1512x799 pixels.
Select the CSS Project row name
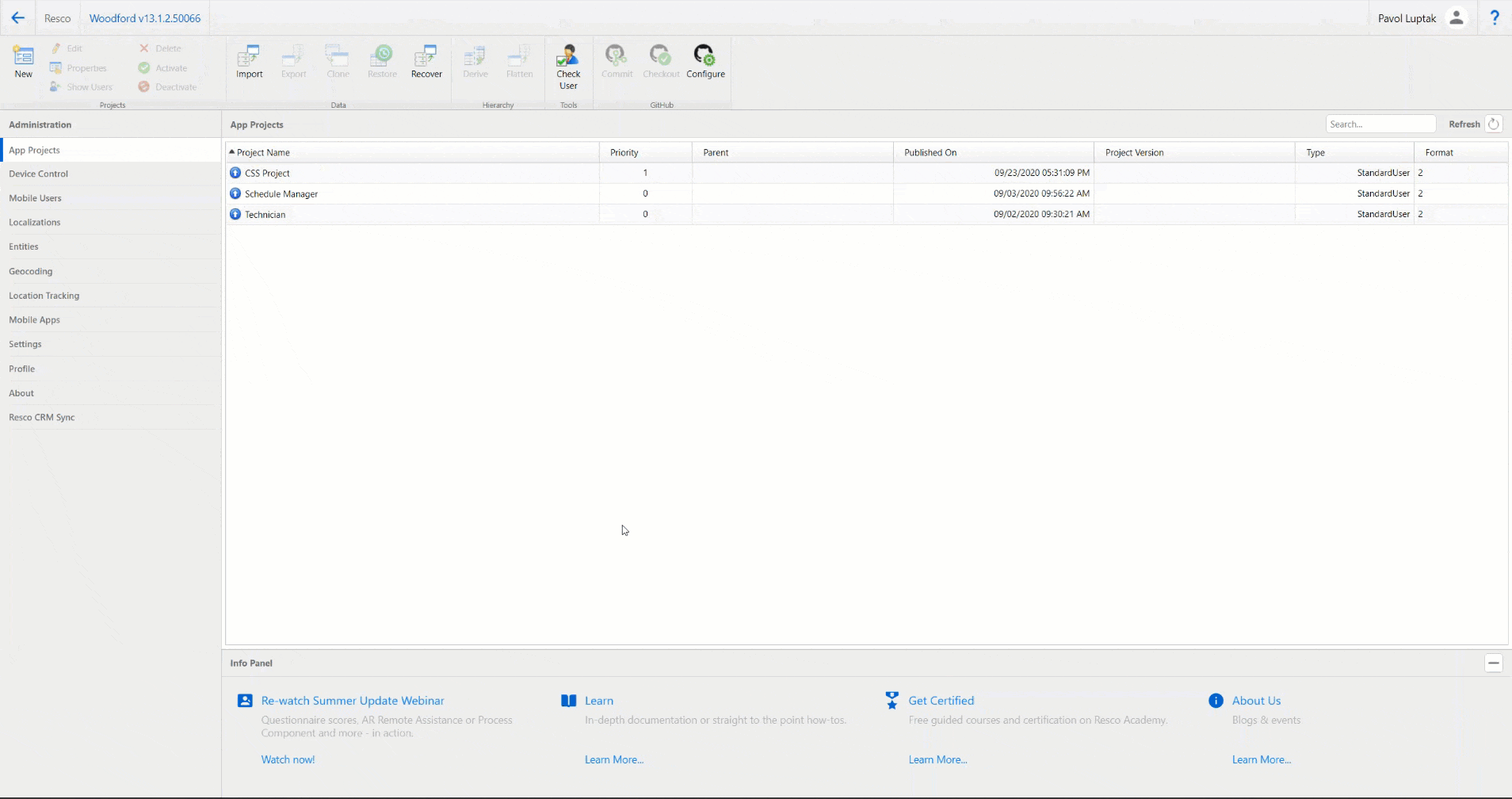click(267, 173)
